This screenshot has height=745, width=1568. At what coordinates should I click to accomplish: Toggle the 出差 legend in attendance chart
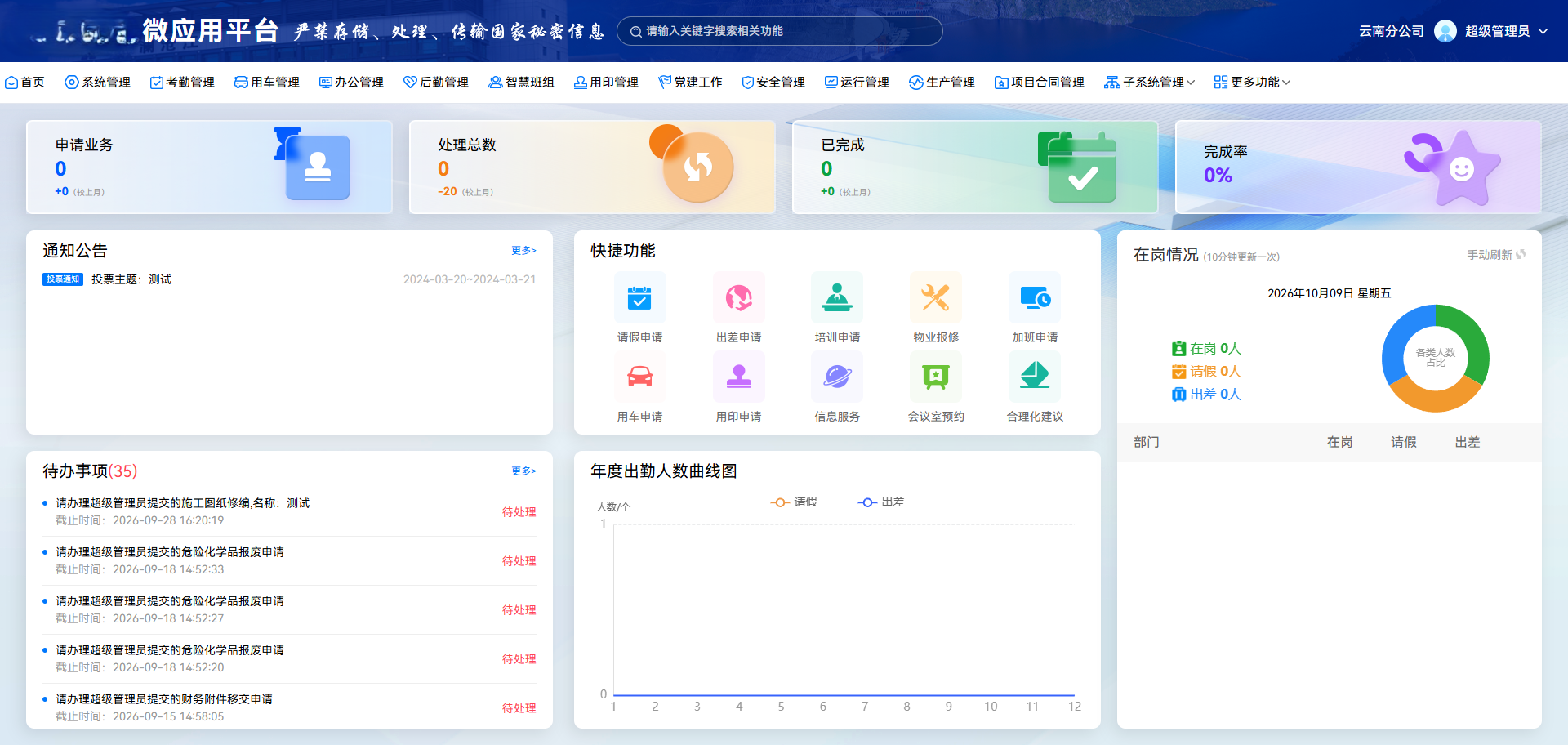click(x=880, y=502)
